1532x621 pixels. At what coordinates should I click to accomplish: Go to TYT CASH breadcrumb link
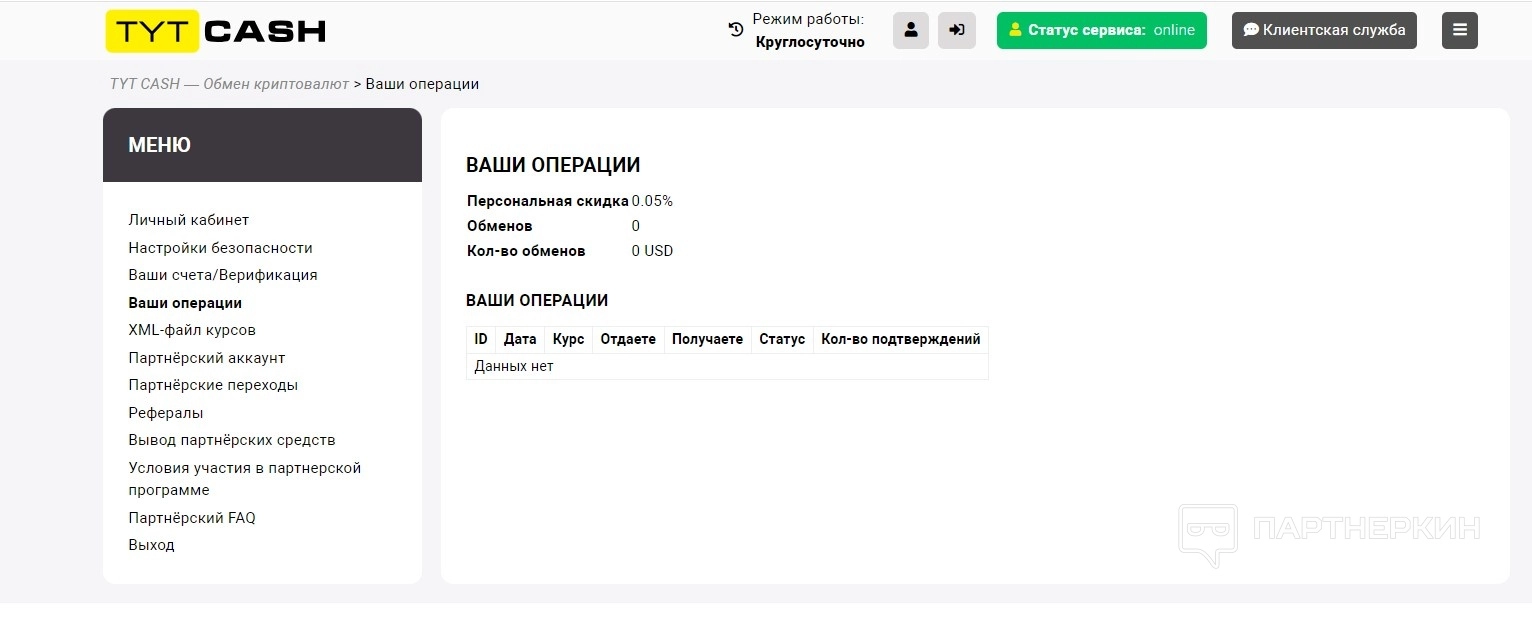click(229, 84)
